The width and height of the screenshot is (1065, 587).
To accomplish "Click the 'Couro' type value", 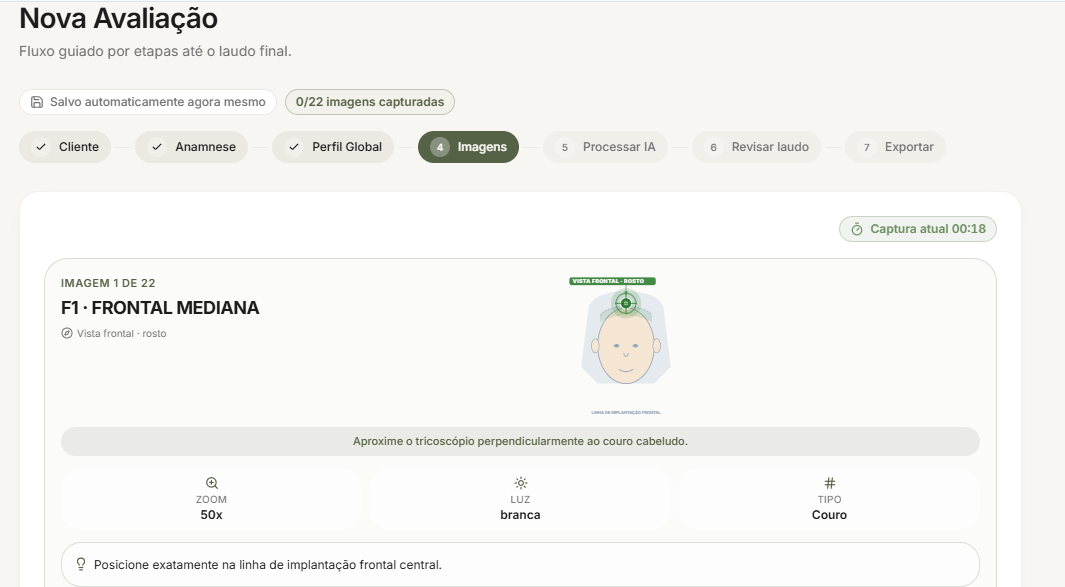I will tap(829, 515).
